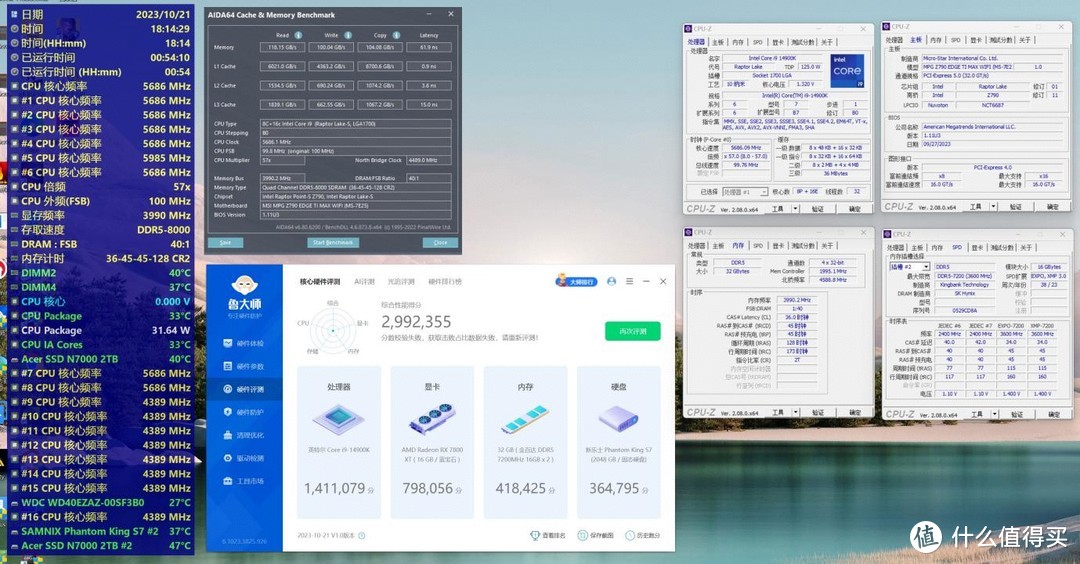This screenshot has width=1080, height=564.
Task: Click Close button in AIDA64 window
Action: pos(440,242)
